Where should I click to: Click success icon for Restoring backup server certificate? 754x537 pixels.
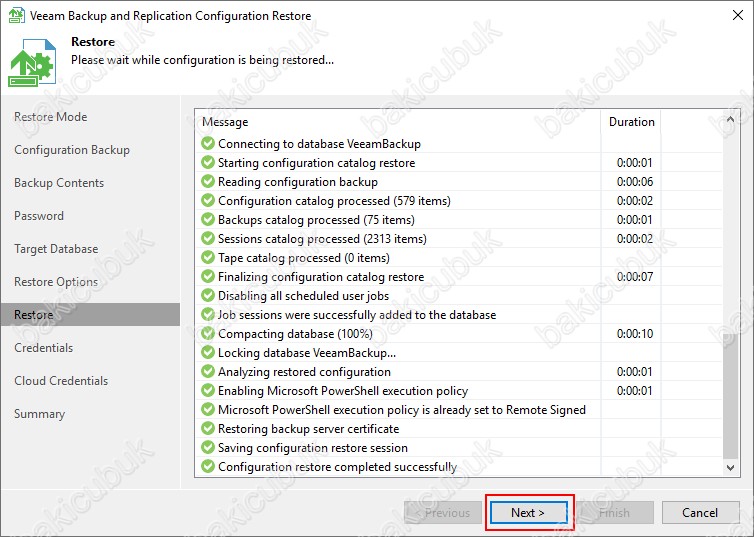[x=208, y=428]
